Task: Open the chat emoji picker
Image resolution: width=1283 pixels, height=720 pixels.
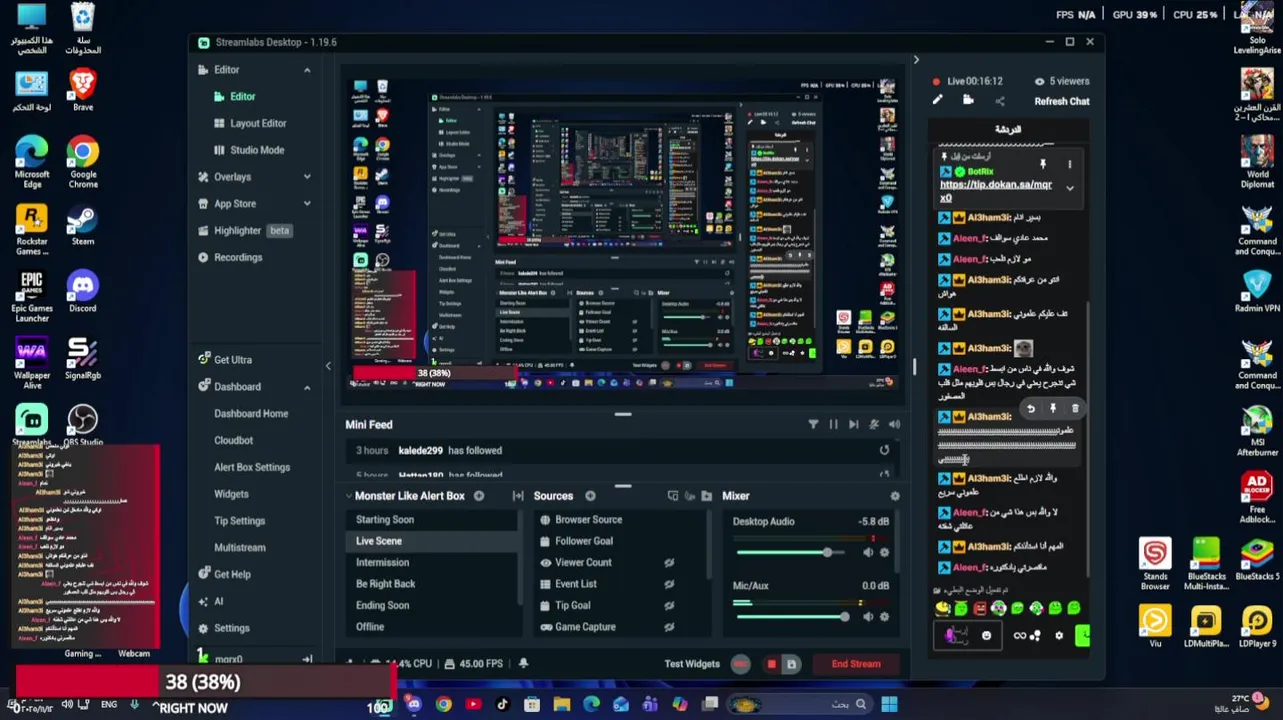Action: [x=986, y=636]
